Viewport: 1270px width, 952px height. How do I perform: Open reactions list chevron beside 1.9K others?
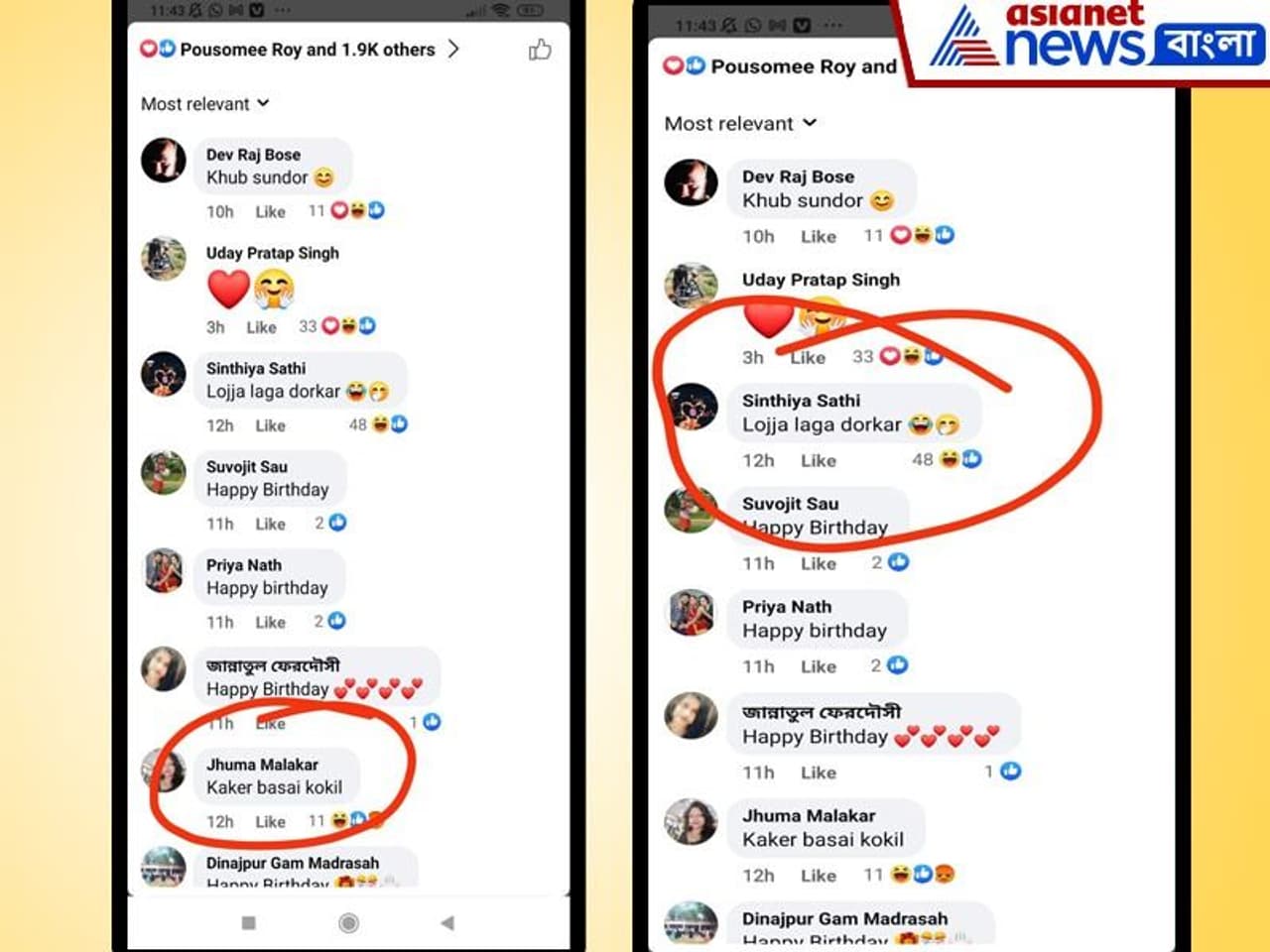click(x=453, y=49)
